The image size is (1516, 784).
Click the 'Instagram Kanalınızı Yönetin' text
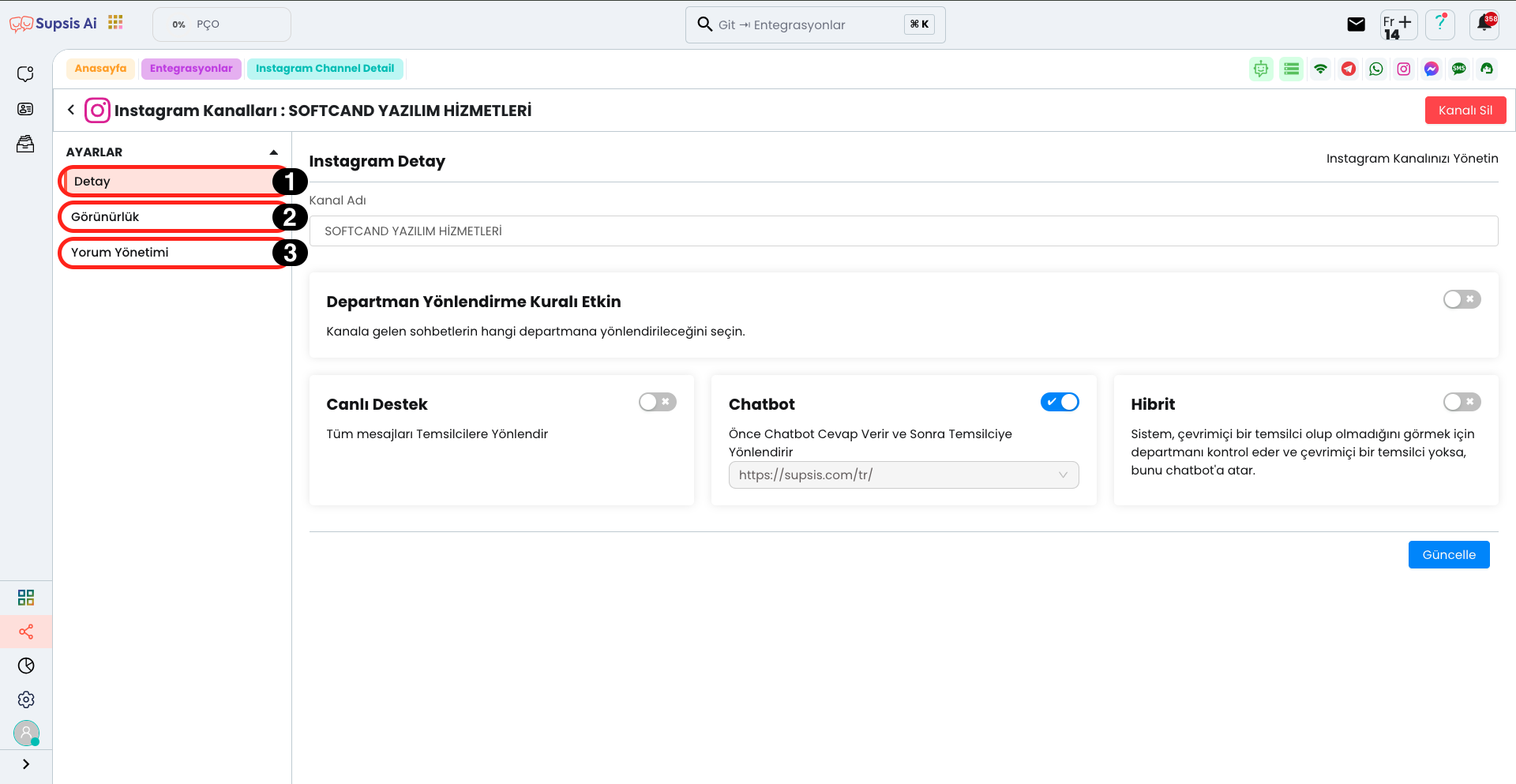1412,159
